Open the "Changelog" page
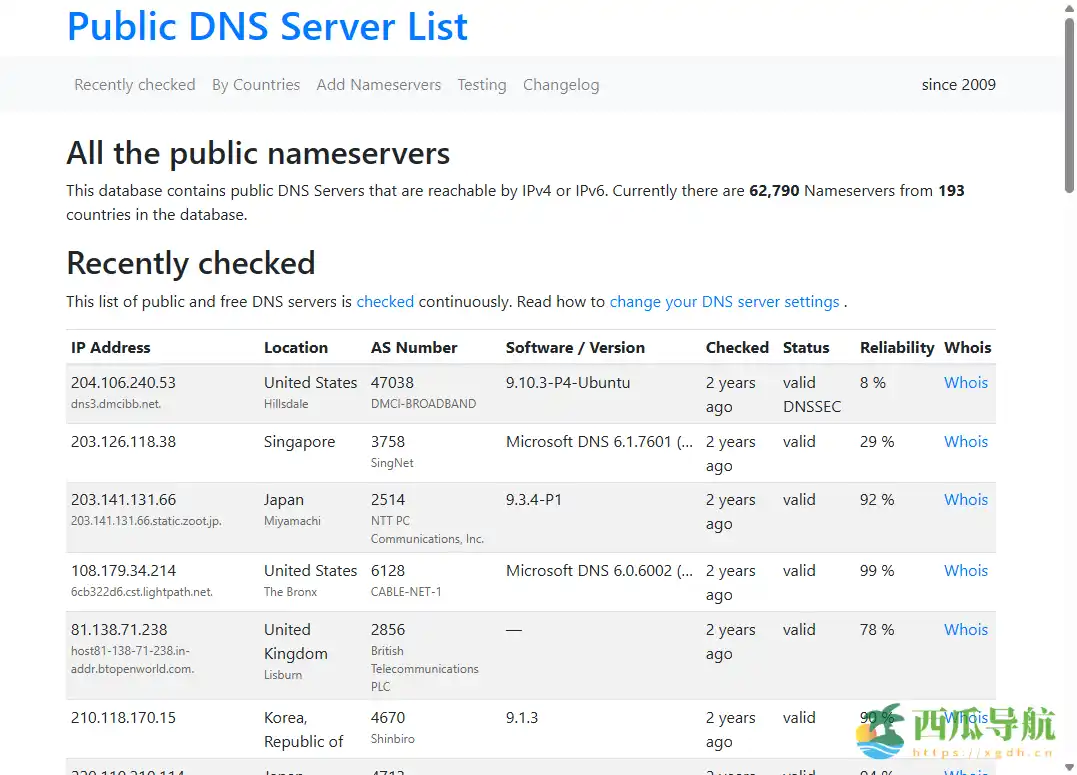 point(560,85)
